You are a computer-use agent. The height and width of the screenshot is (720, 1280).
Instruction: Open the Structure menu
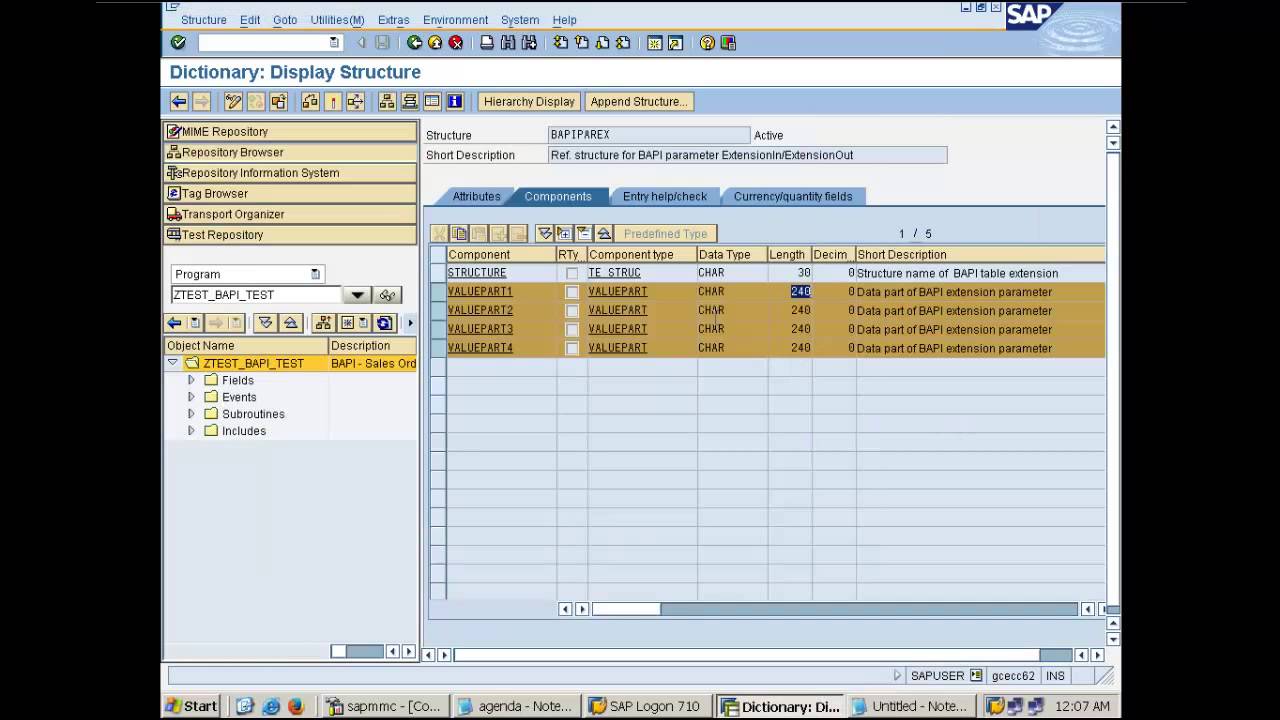pyautogui.click(x=203, y=20)
